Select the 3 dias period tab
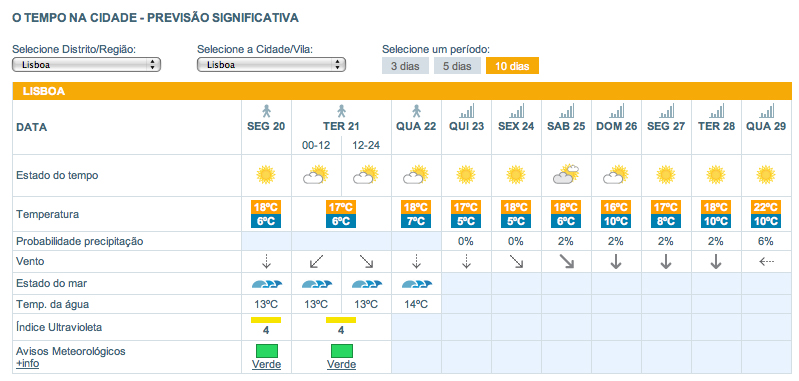 click(405, 66)
